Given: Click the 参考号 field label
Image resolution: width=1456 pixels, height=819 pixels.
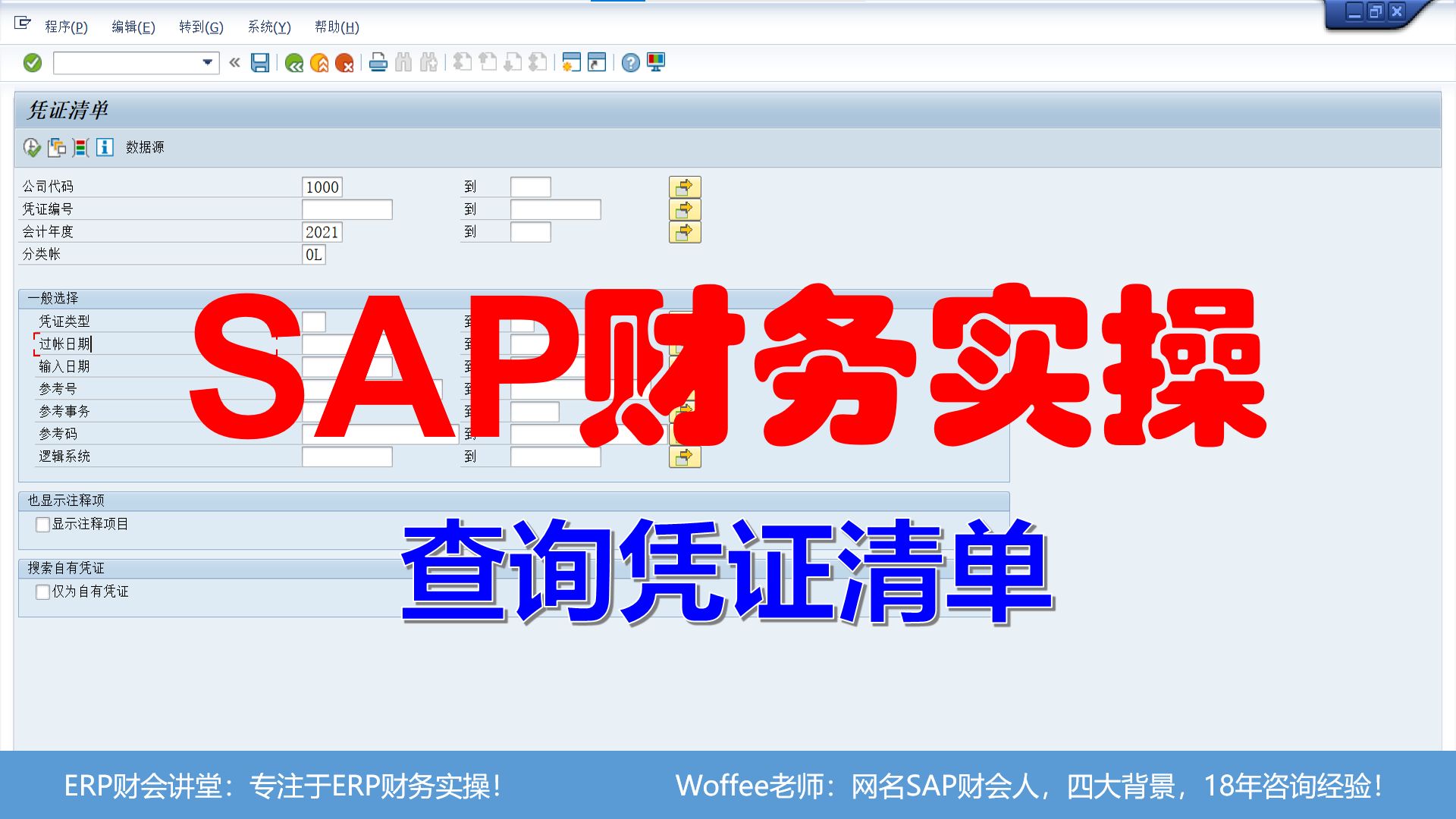Looking at the screenshot, I should [x=58, y=390].
